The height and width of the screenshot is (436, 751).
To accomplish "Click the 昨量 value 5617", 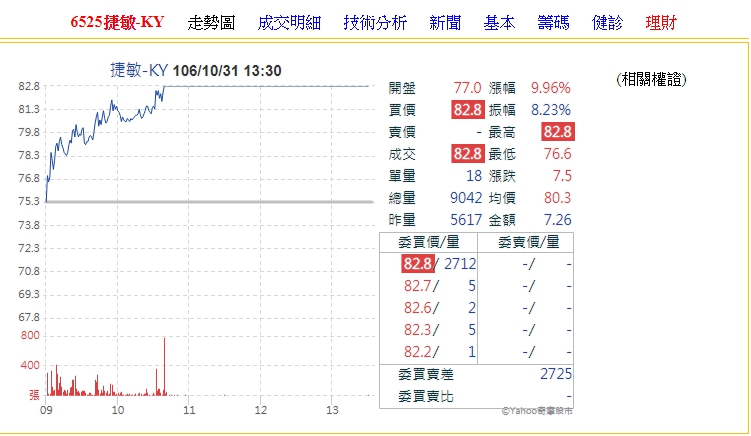I will point(466,220).
